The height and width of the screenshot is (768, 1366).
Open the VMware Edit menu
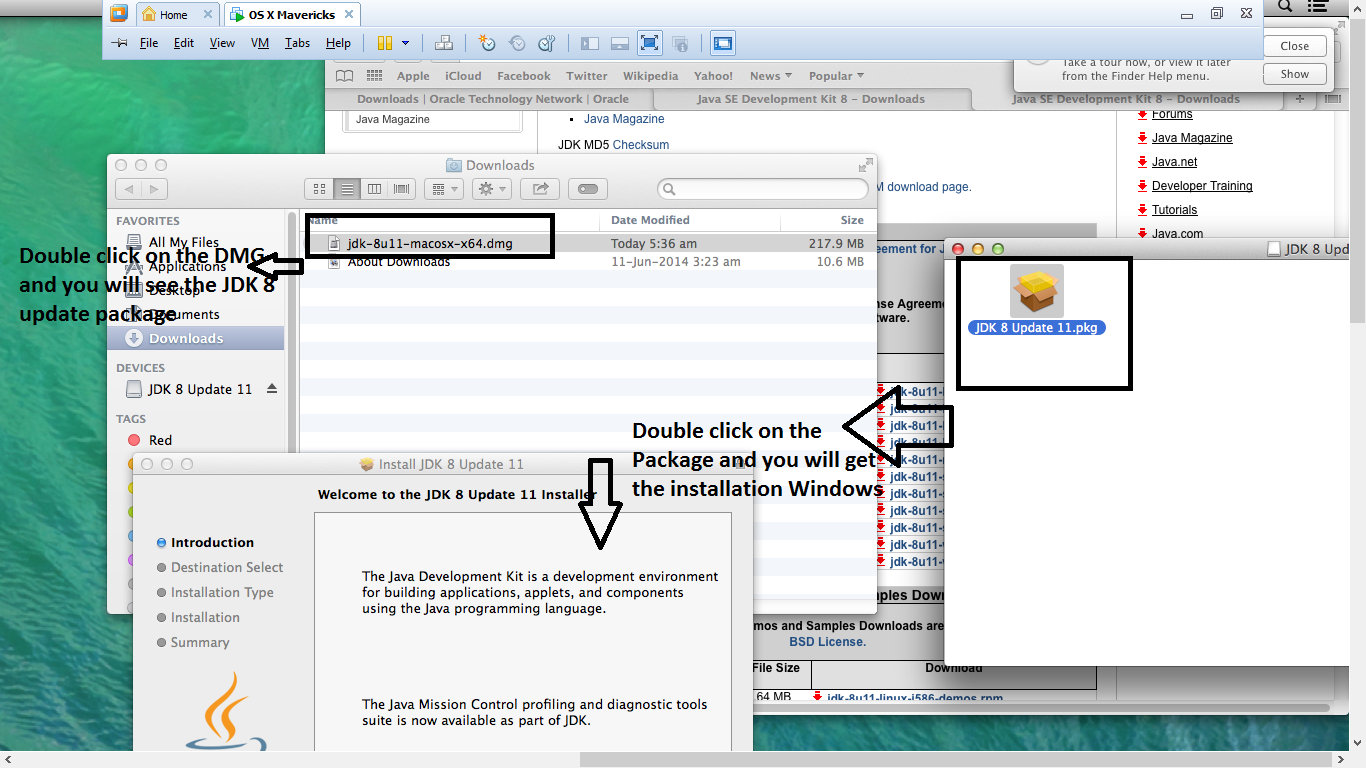click(184, 43)
